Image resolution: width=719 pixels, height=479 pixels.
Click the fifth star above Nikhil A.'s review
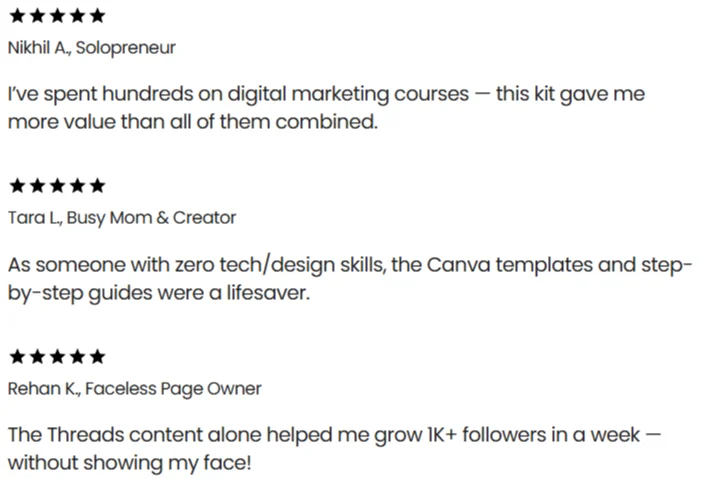[x=96, y=16]
